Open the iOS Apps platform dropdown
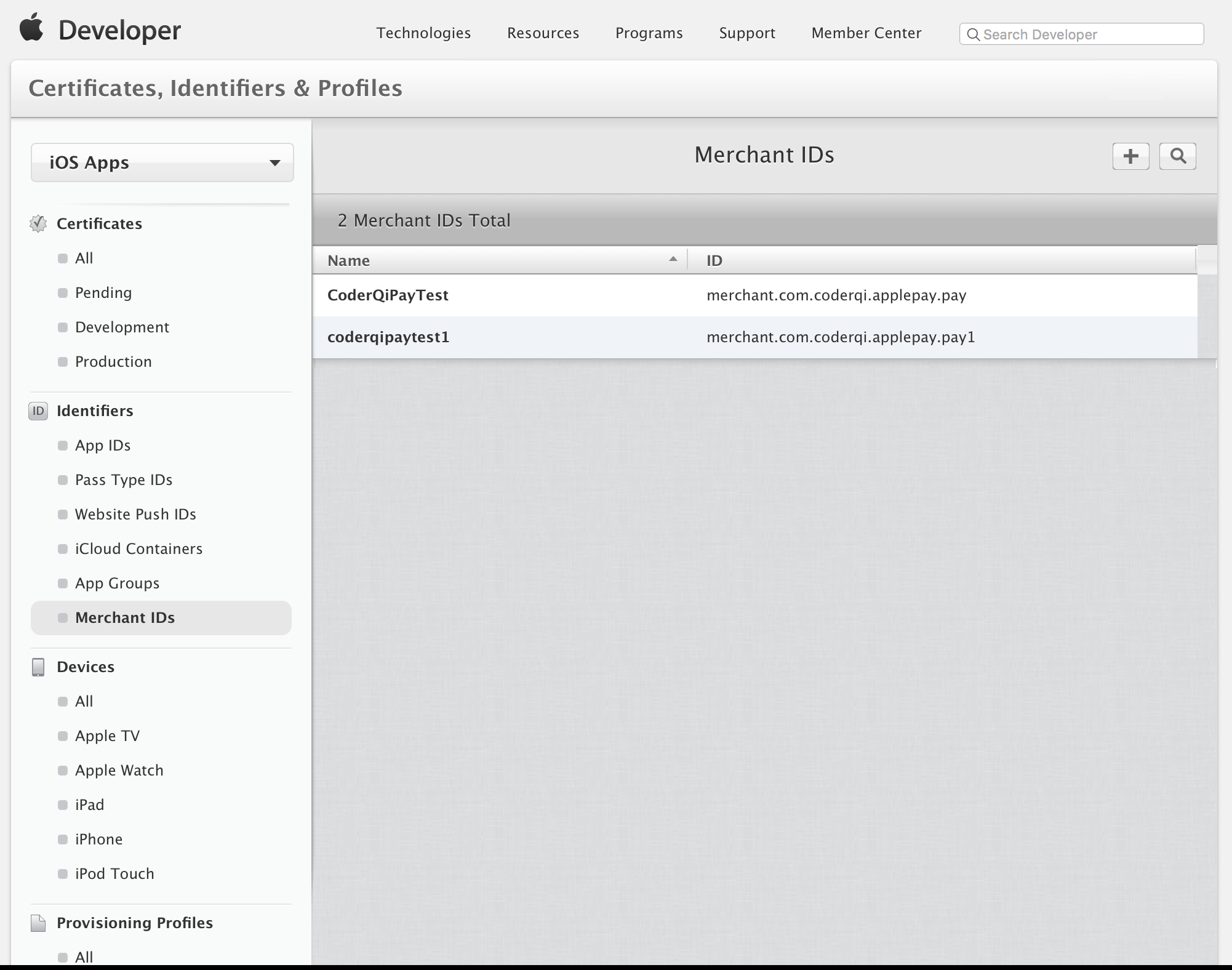 [162, 162]
